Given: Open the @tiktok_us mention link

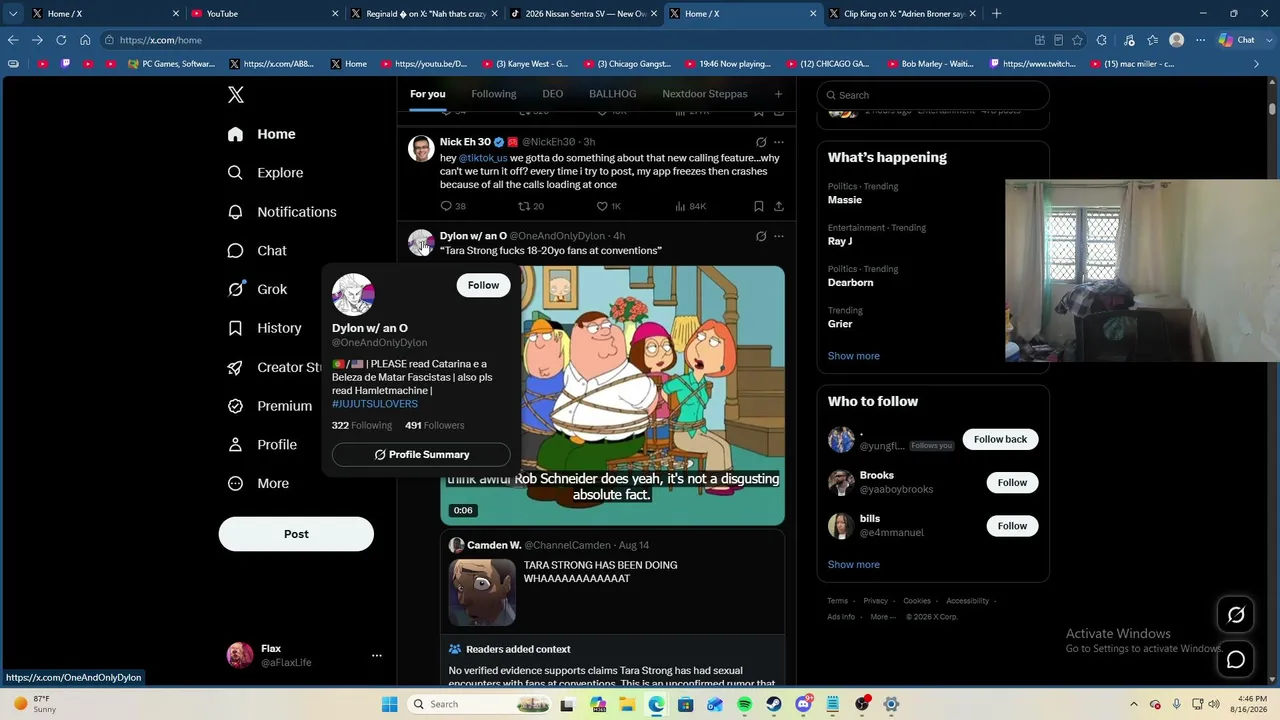Looking at the screenshot, I should point(483,158).
